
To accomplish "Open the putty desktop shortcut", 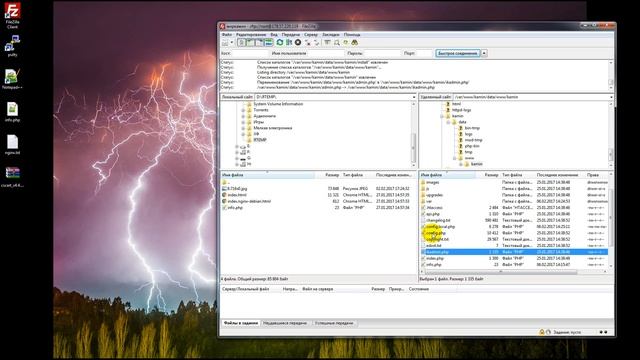I will point(12,46).
